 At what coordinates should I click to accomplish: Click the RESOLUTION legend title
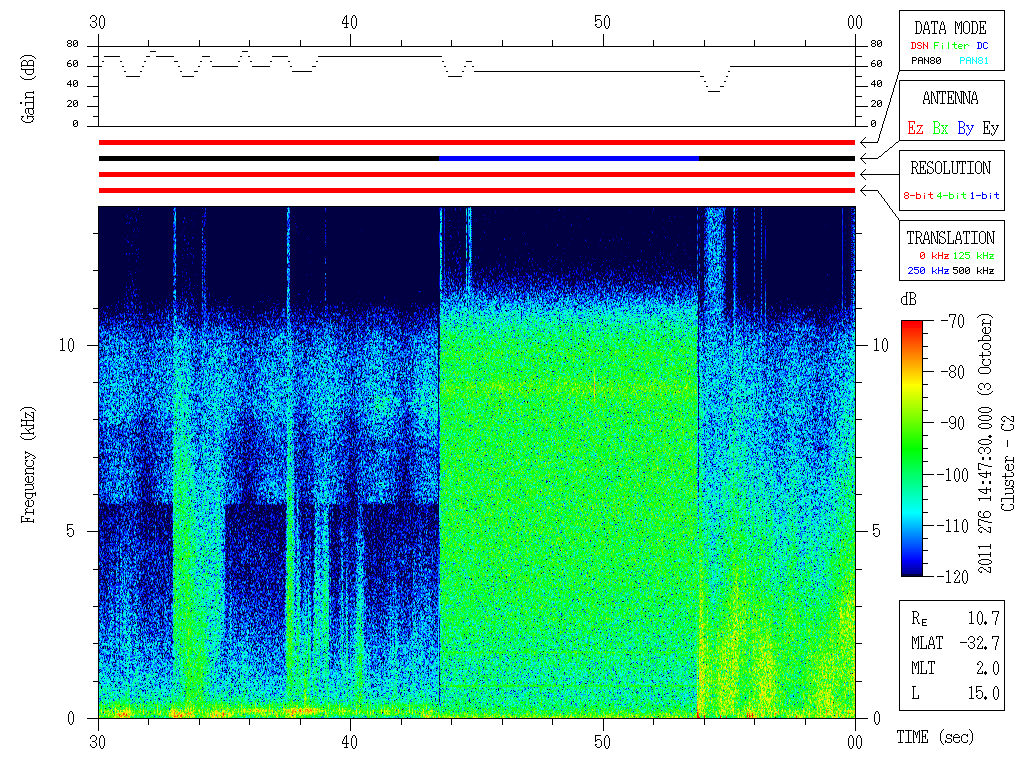(950, 168)
